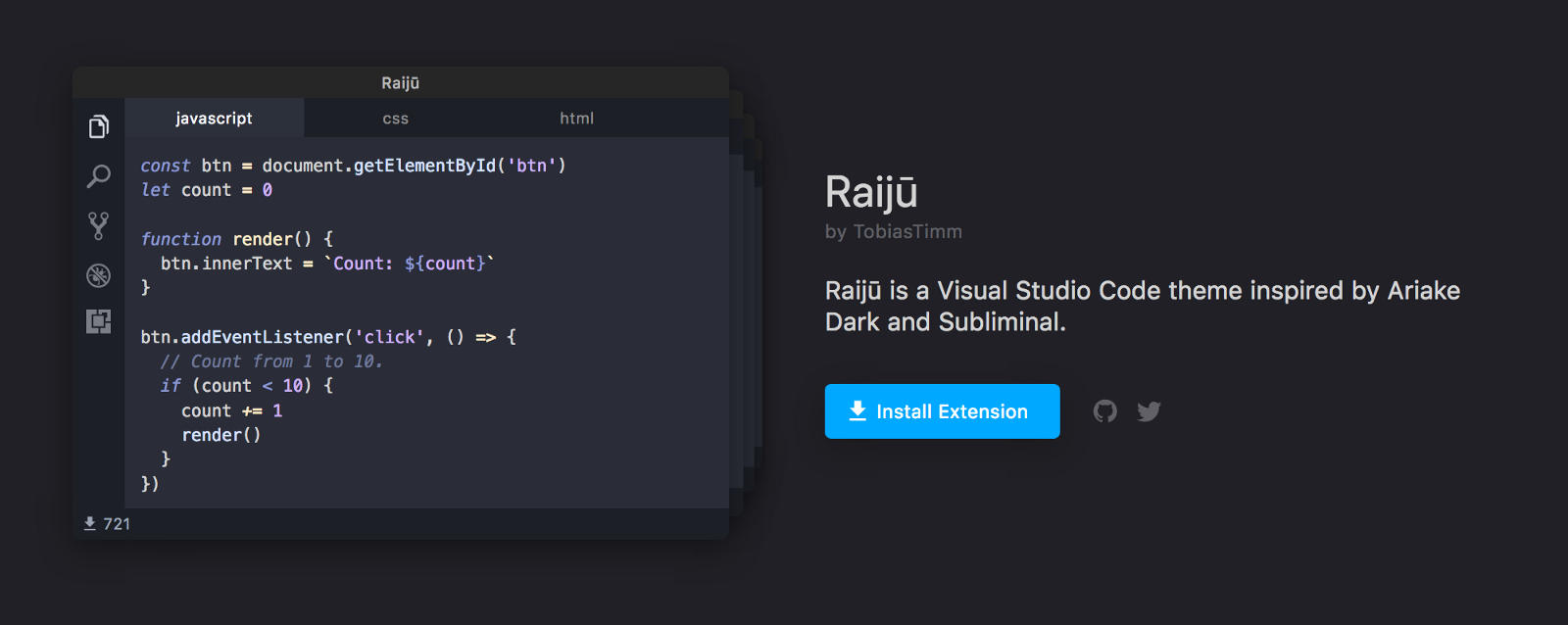Click the Install Extension button
This screenshot has height=625, width=1568.
(942, 411)
